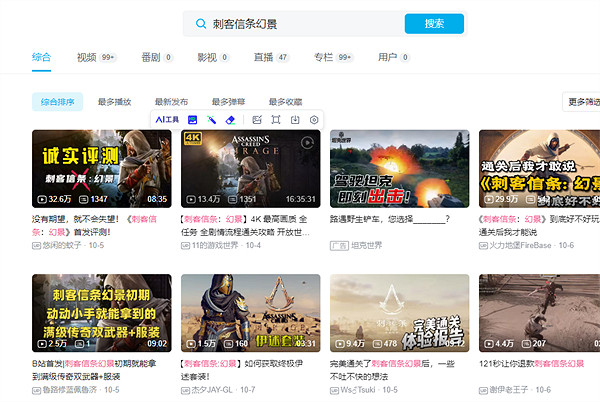Open the 专栏 tab
Screen dimensions: 600x402
click(322, 57)
